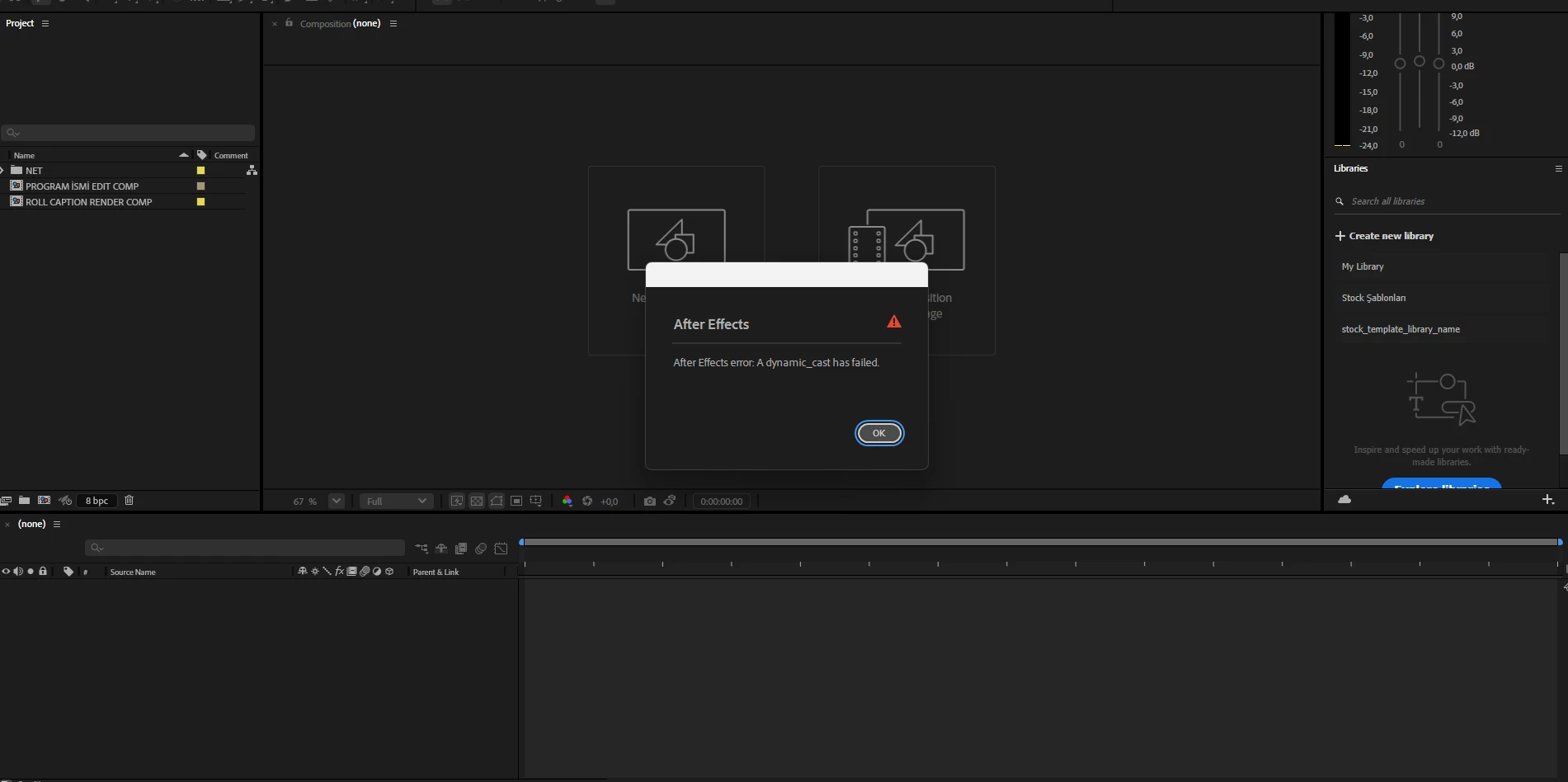Open Composition Mini-Flowchart in timeline
The image size is (1568, 782).
click(421, 549)
